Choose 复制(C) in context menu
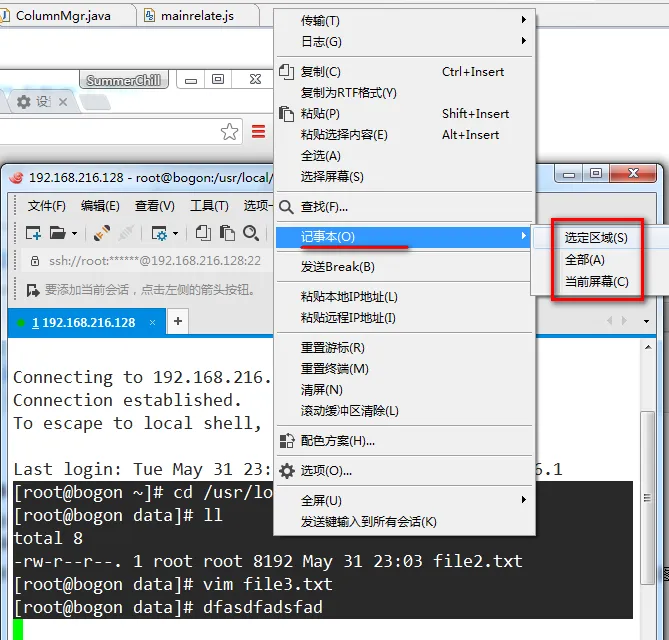This screenshot has width=669, height=640. [x=404, y=72]
